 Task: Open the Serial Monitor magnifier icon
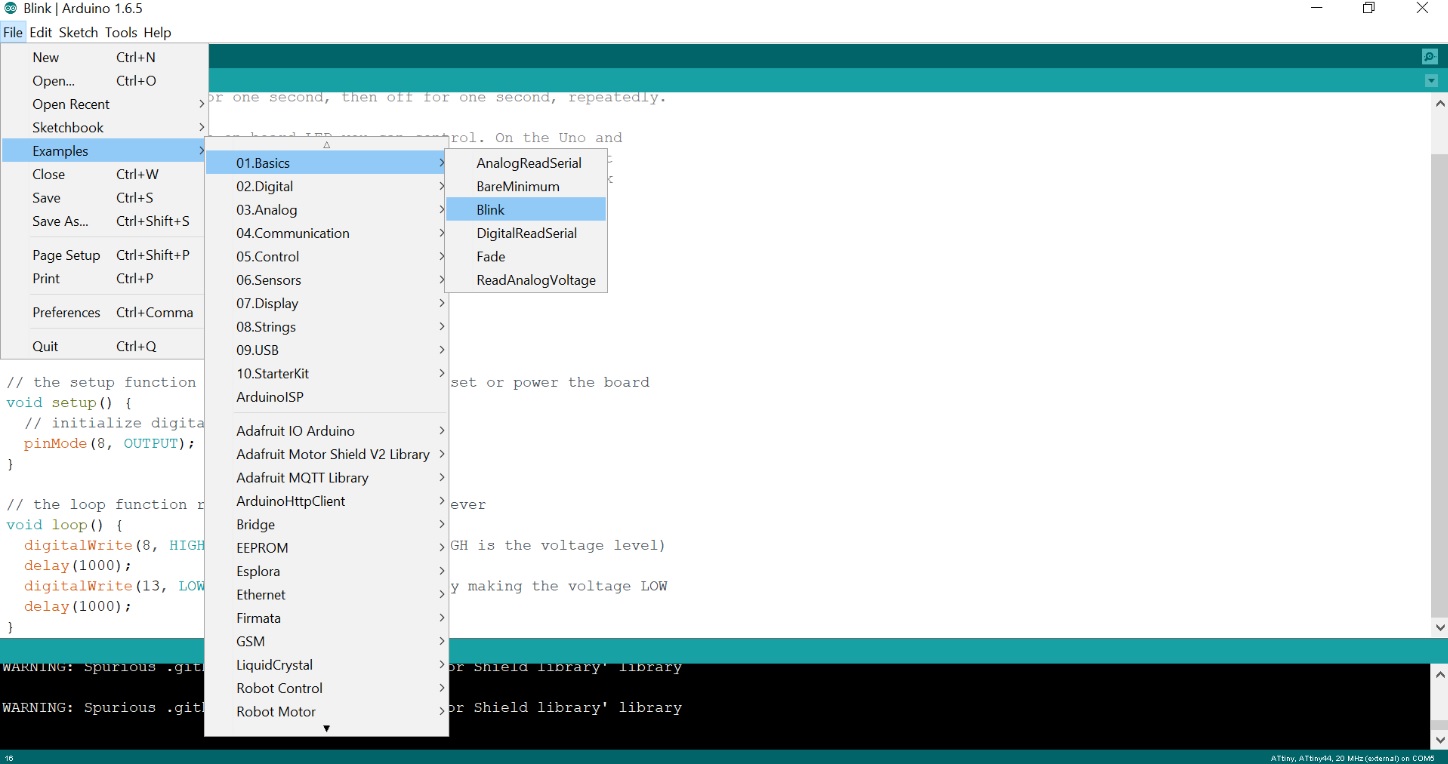1430,57
